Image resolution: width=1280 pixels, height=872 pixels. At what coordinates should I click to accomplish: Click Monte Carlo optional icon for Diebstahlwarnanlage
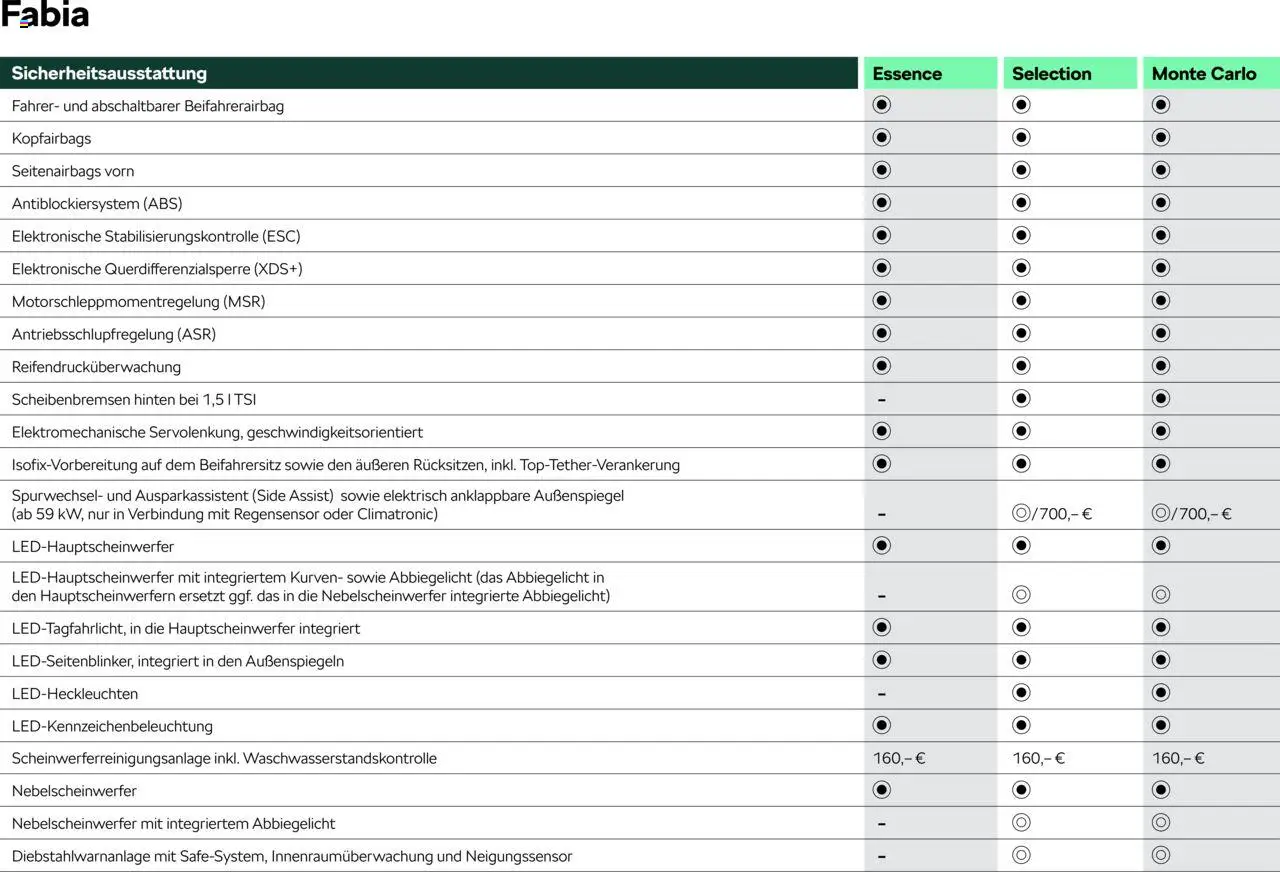1160,855
